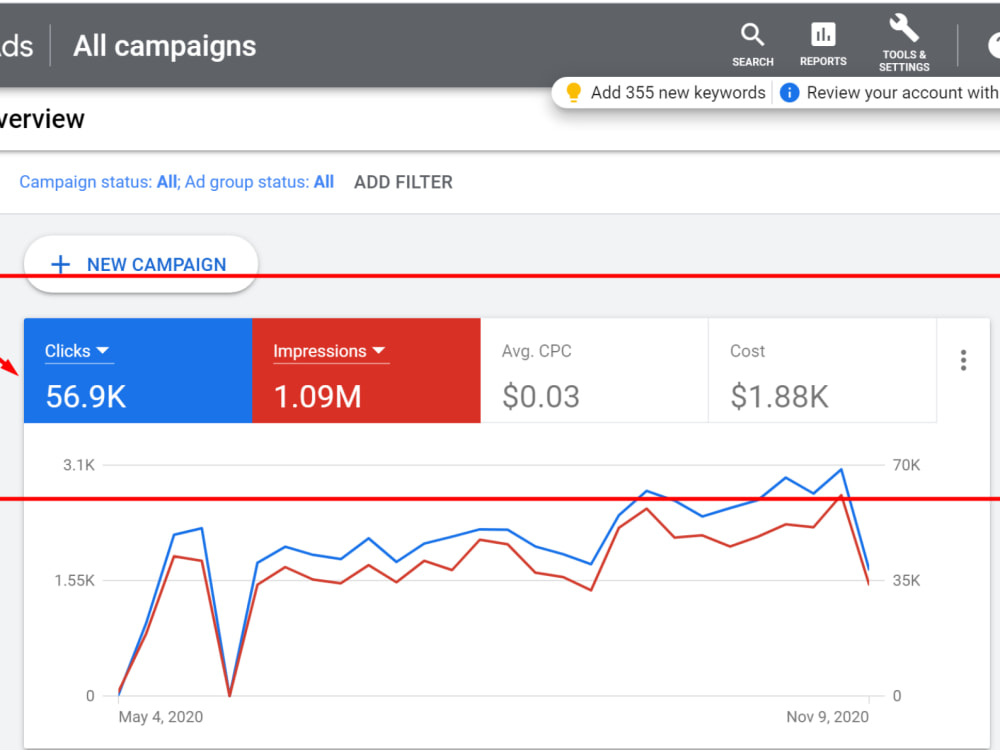Viewport: 1000px width, 750px height.
Task: Edit the Ad group status: All filter
Action: [259, 182]
